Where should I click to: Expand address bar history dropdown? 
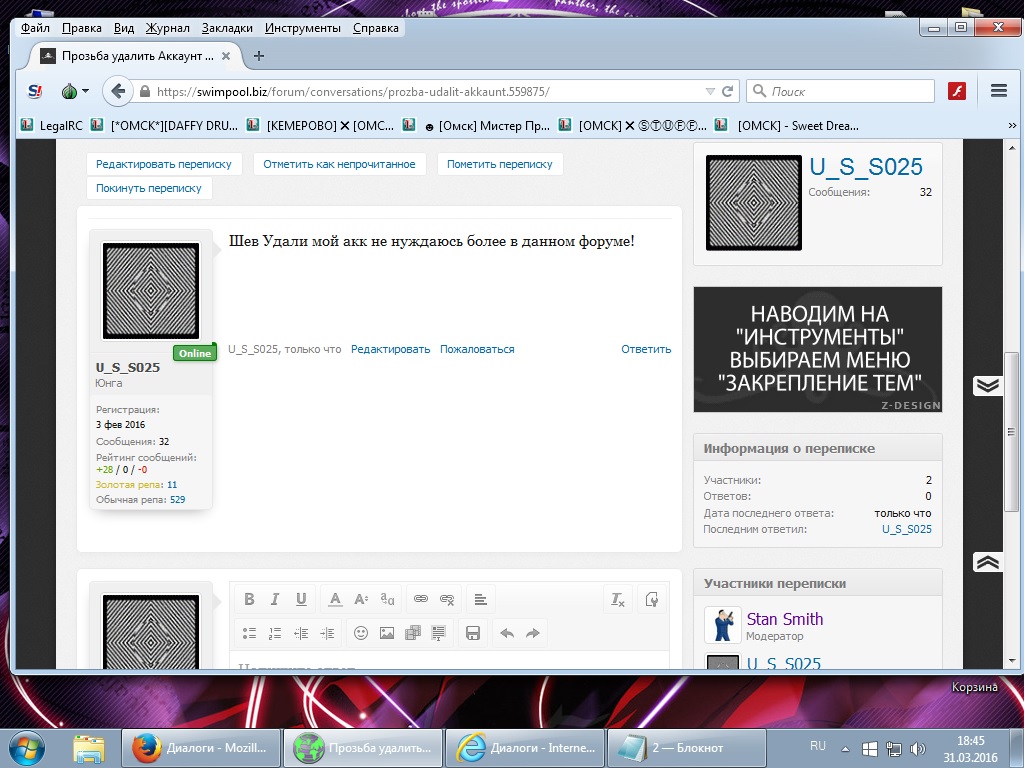710,92
